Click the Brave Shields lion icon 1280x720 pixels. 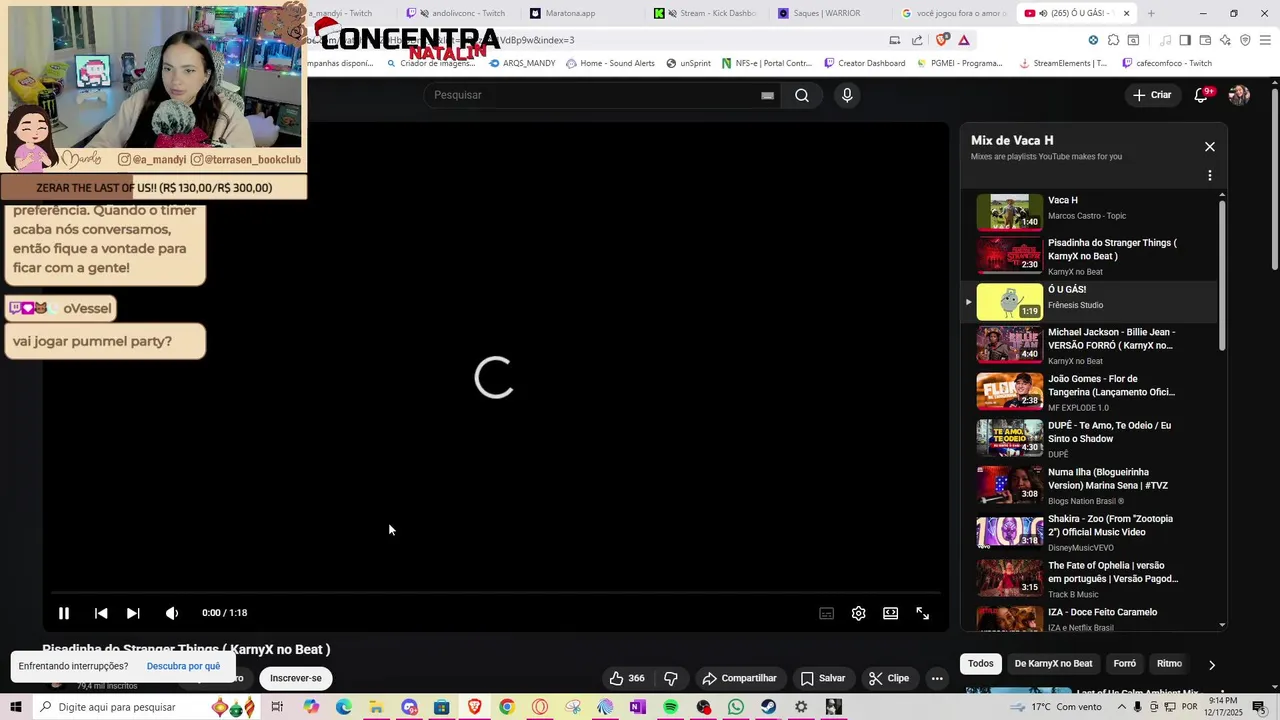(941, 40)
